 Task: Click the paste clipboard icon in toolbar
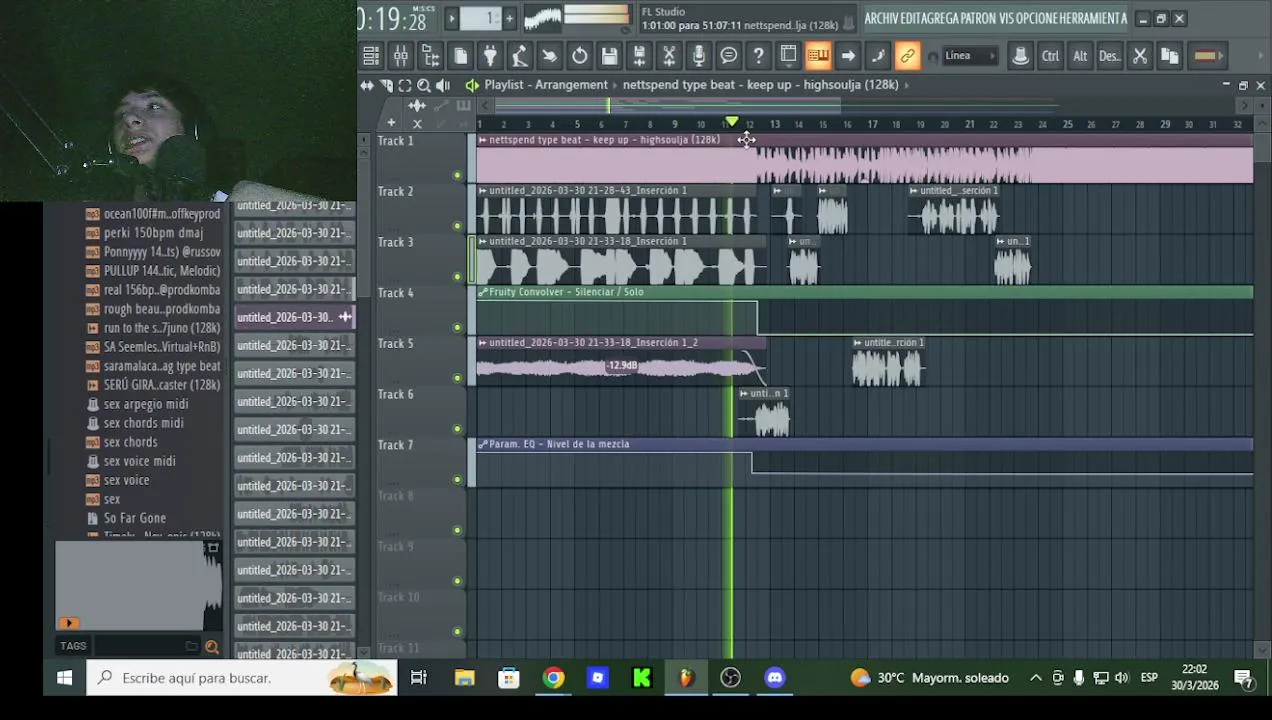tap(1169, 56)
